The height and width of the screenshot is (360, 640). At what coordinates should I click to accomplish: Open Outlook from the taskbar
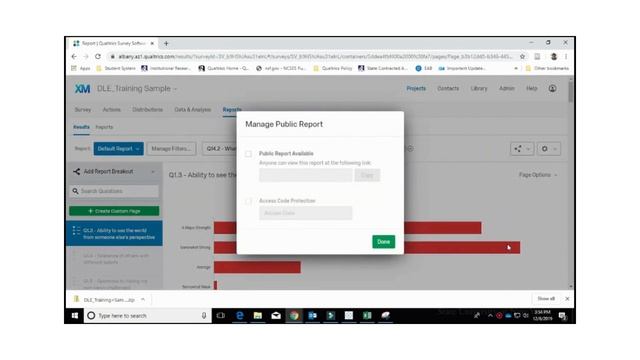coord(313,316)
